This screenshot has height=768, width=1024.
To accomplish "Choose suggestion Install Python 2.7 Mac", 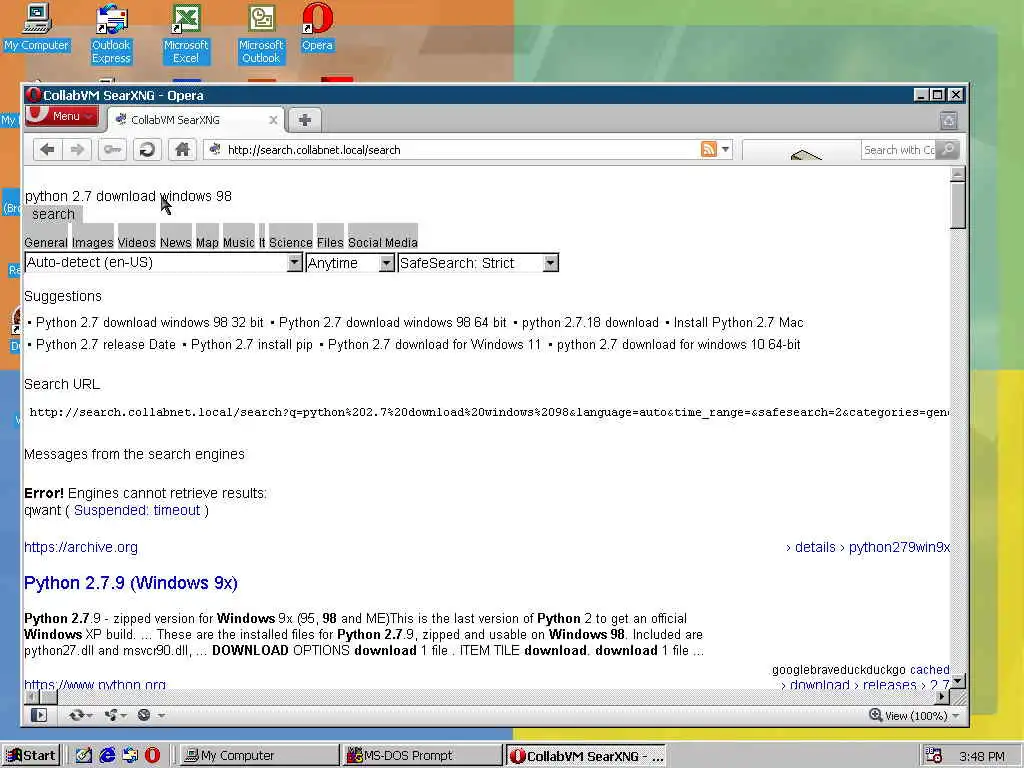I will 739,323.
